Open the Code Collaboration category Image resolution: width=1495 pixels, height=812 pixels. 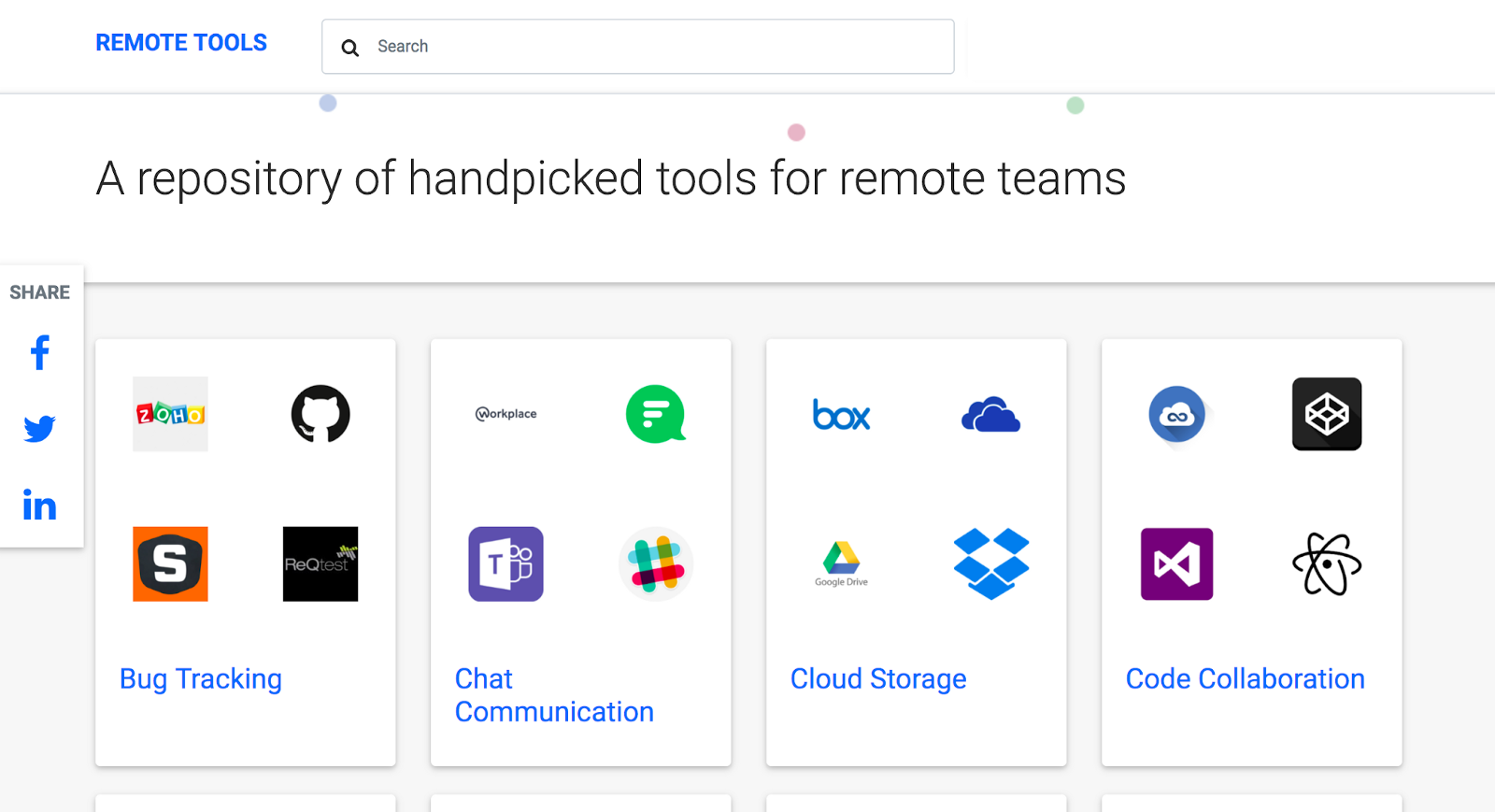[x=1245, y=678]
